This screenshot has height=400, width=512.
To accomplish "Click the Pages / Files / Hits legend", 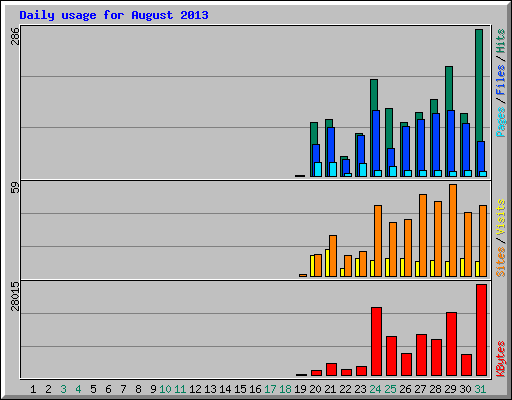I will click(501, 83).
